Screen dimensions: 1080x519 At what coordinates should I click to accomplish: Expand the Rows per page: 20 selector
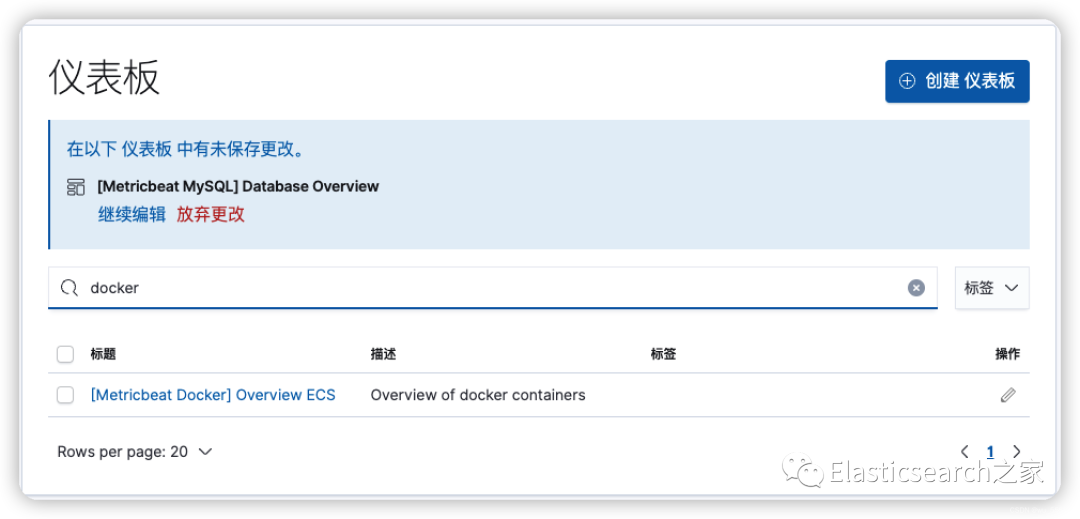point(135,452)
